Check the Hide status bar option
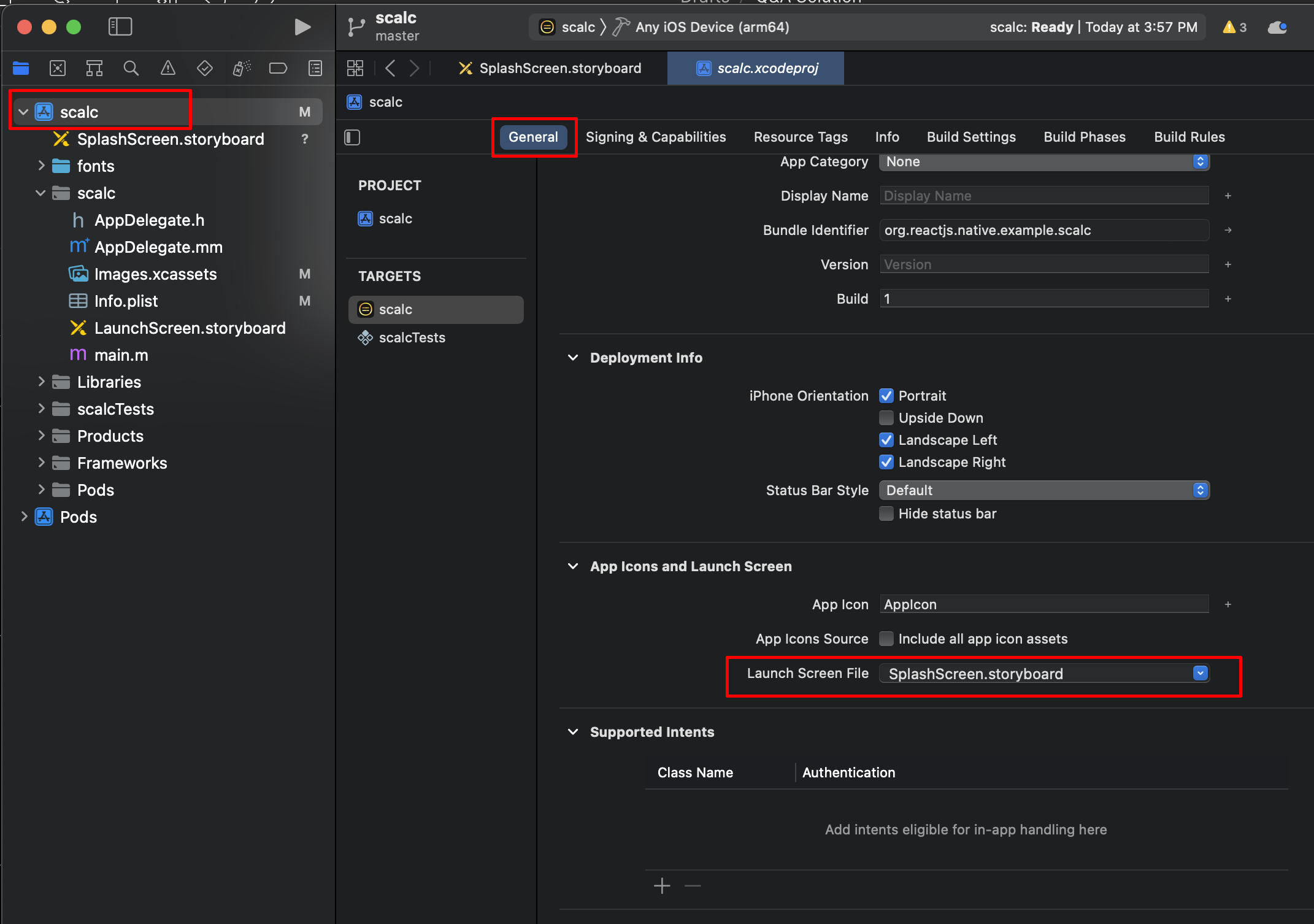The width and height of the screenshot is (1314, 924). coord(886,514)
